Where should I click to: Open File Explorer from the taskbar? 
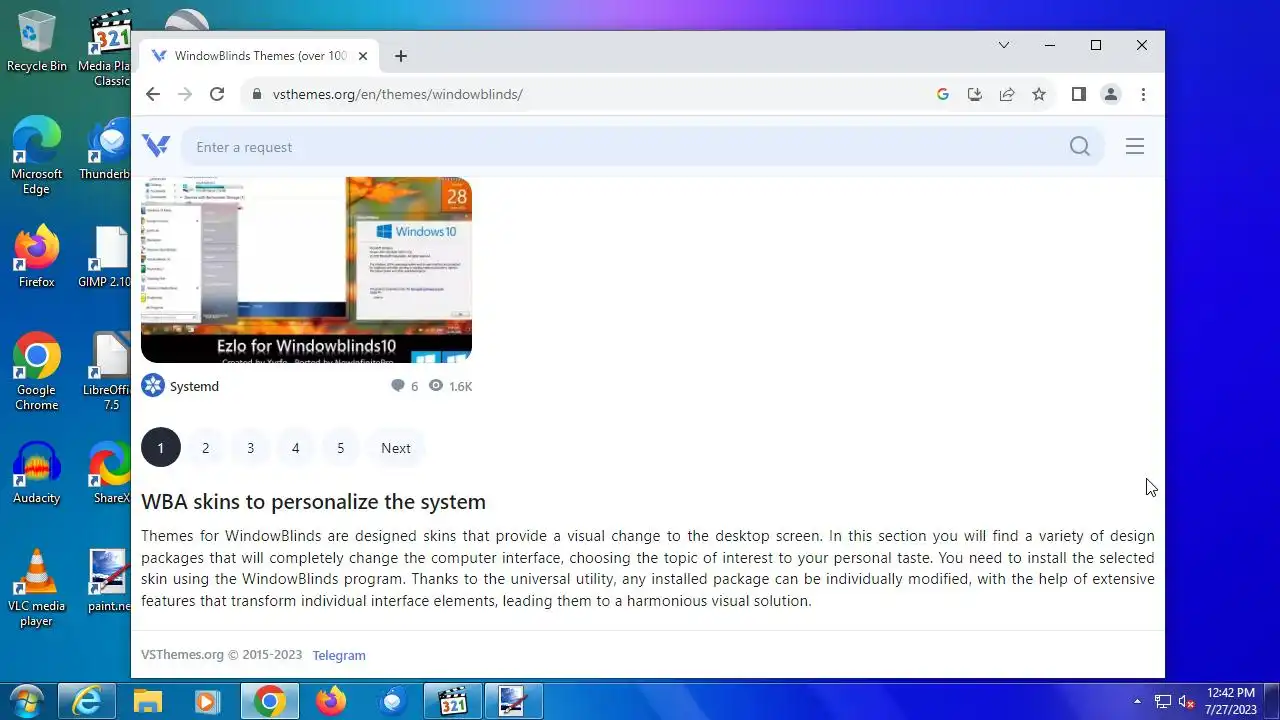pyautogui.click(x=148, y=701)
